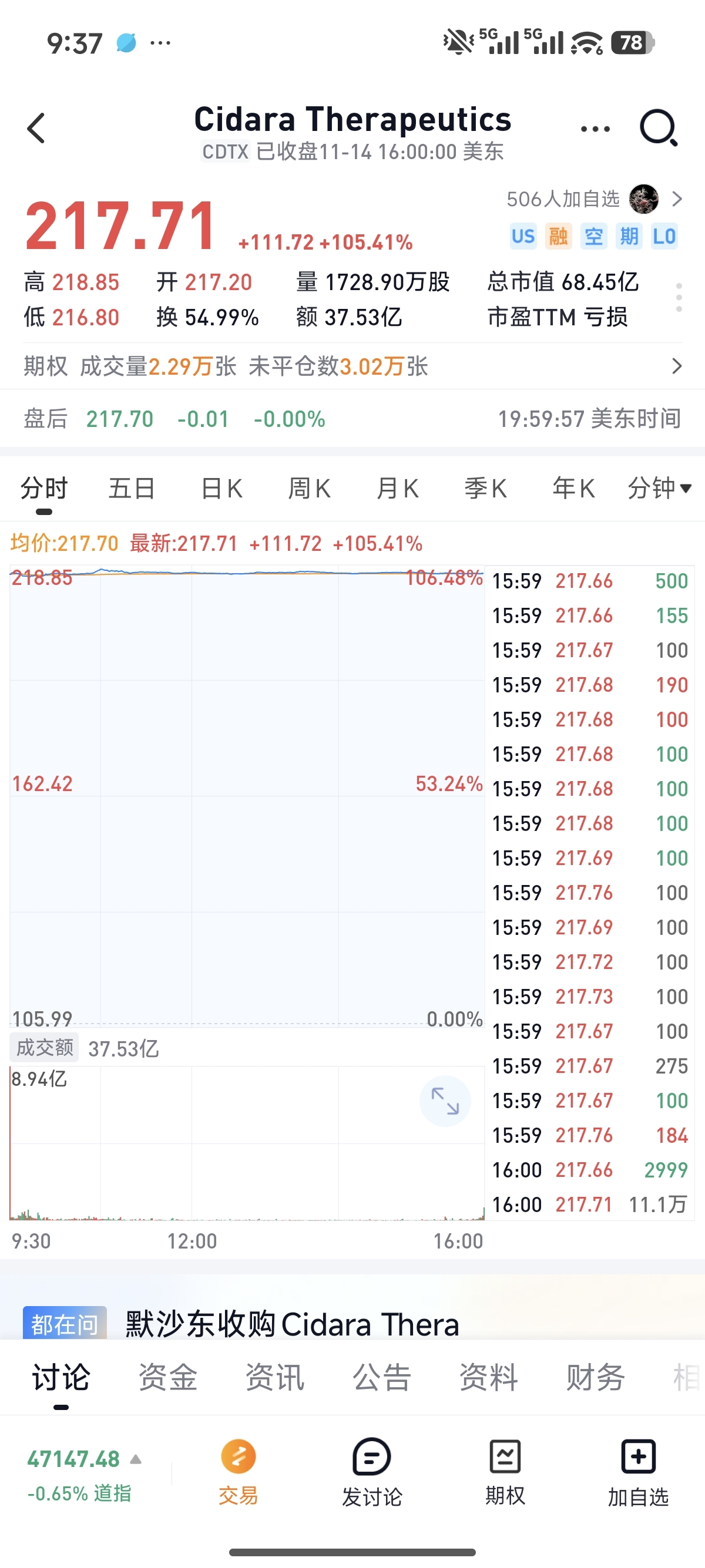The image size is (705, 1568).
Task: Open the search magnifier icon
Action: pos(658,129)
